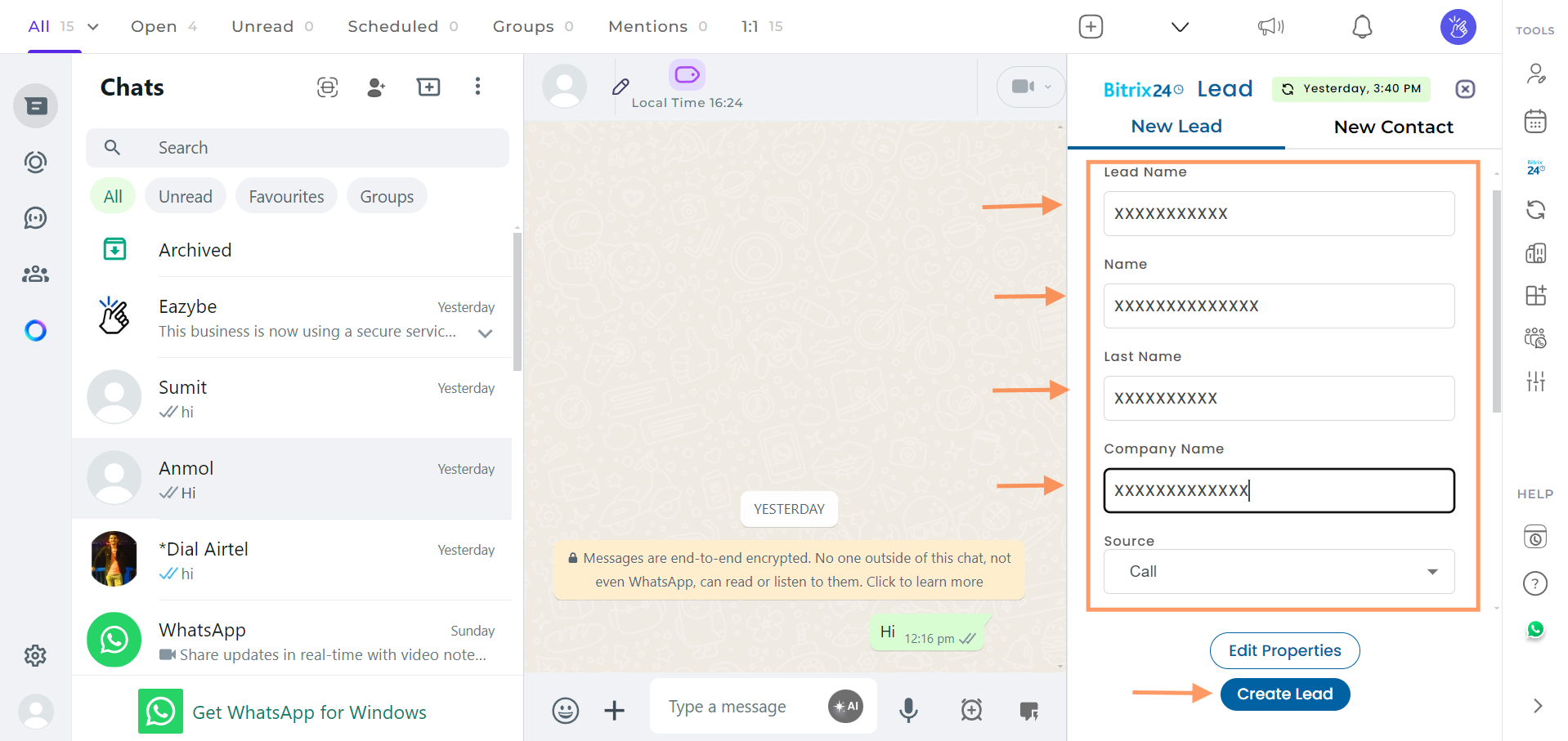Filter chats by Favourites

(286, 196)
